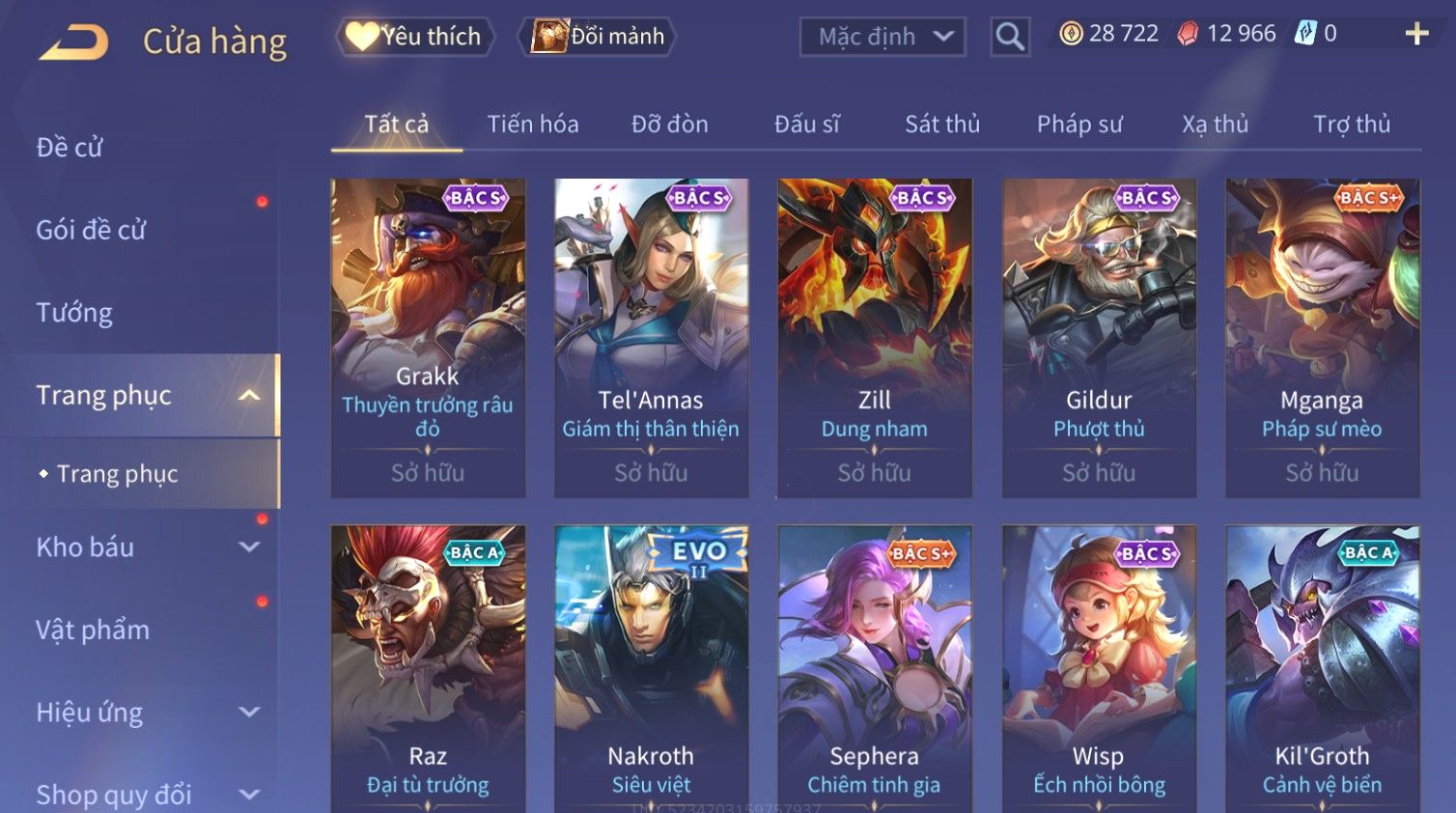The height and width of the screenshot is (813, 1456).
Task: Tap the red gem currency icon
Action: coord(1188,34)
